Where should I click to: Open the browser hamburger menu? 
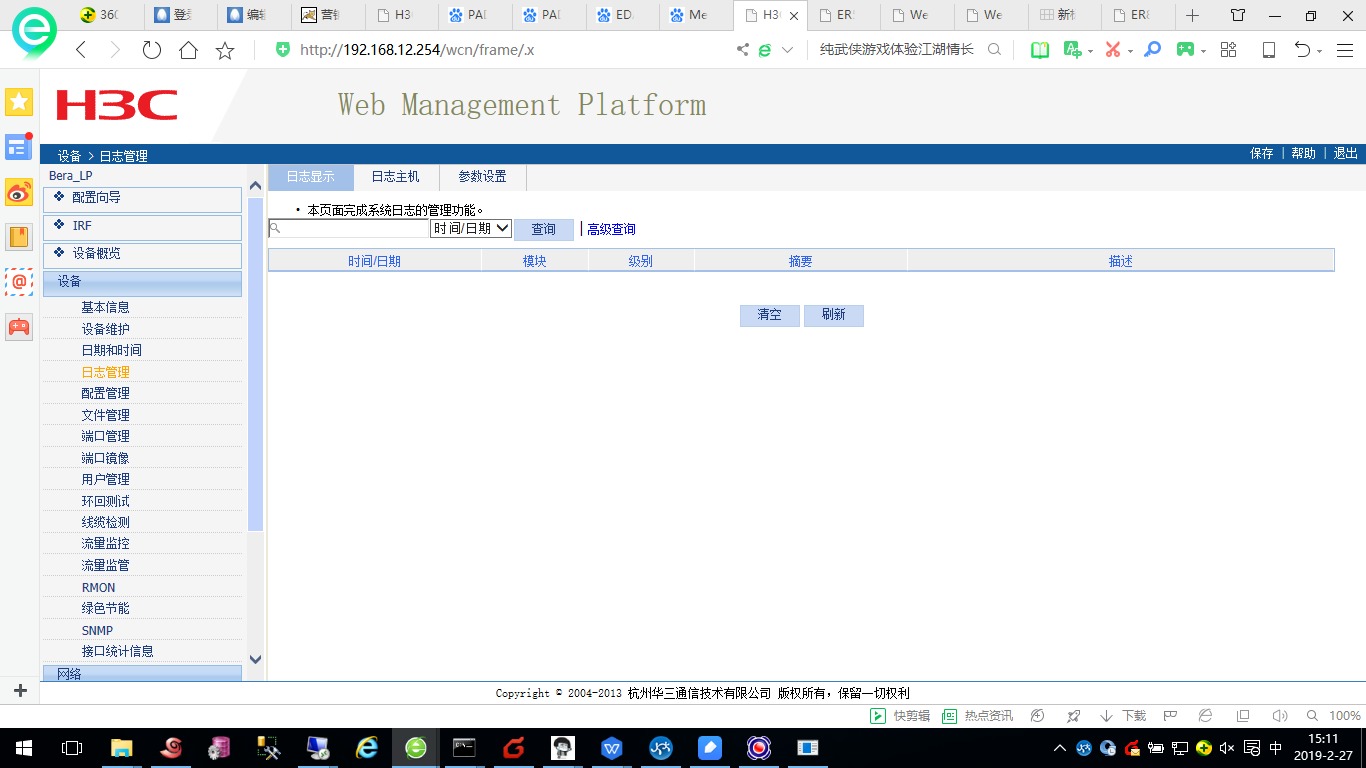coord(1344,50)
